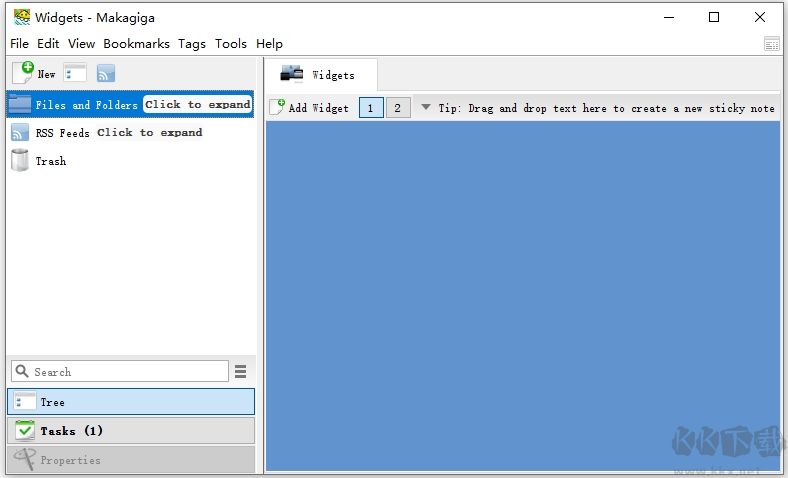Click the New item icon with green plus
The width and height of the screenshot is (788, 478).
pos(23,72)
